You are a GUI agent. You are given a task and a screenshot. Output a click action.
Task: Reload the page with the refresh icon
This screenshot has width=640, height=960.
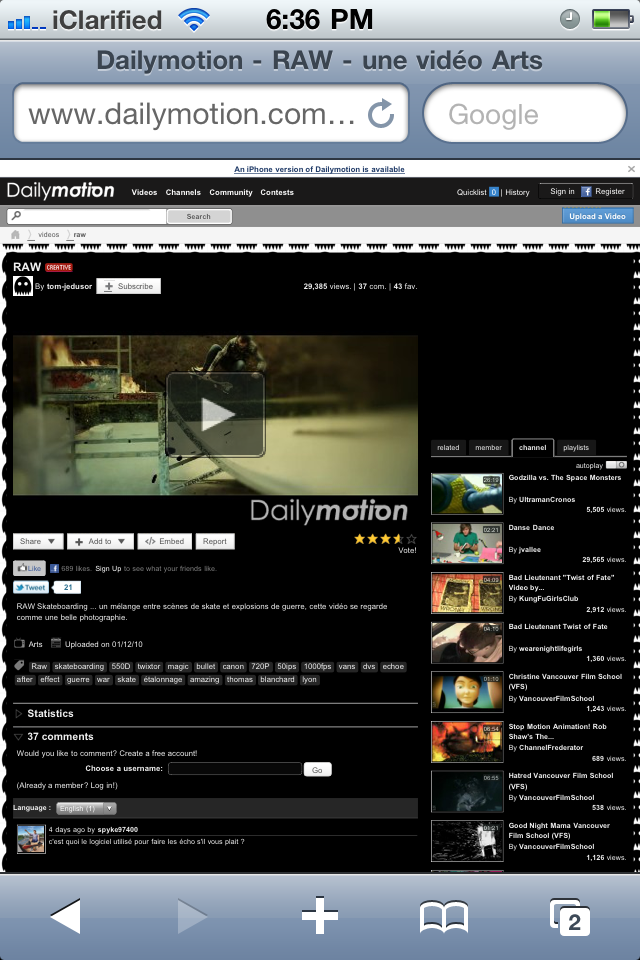click(381, 114)
